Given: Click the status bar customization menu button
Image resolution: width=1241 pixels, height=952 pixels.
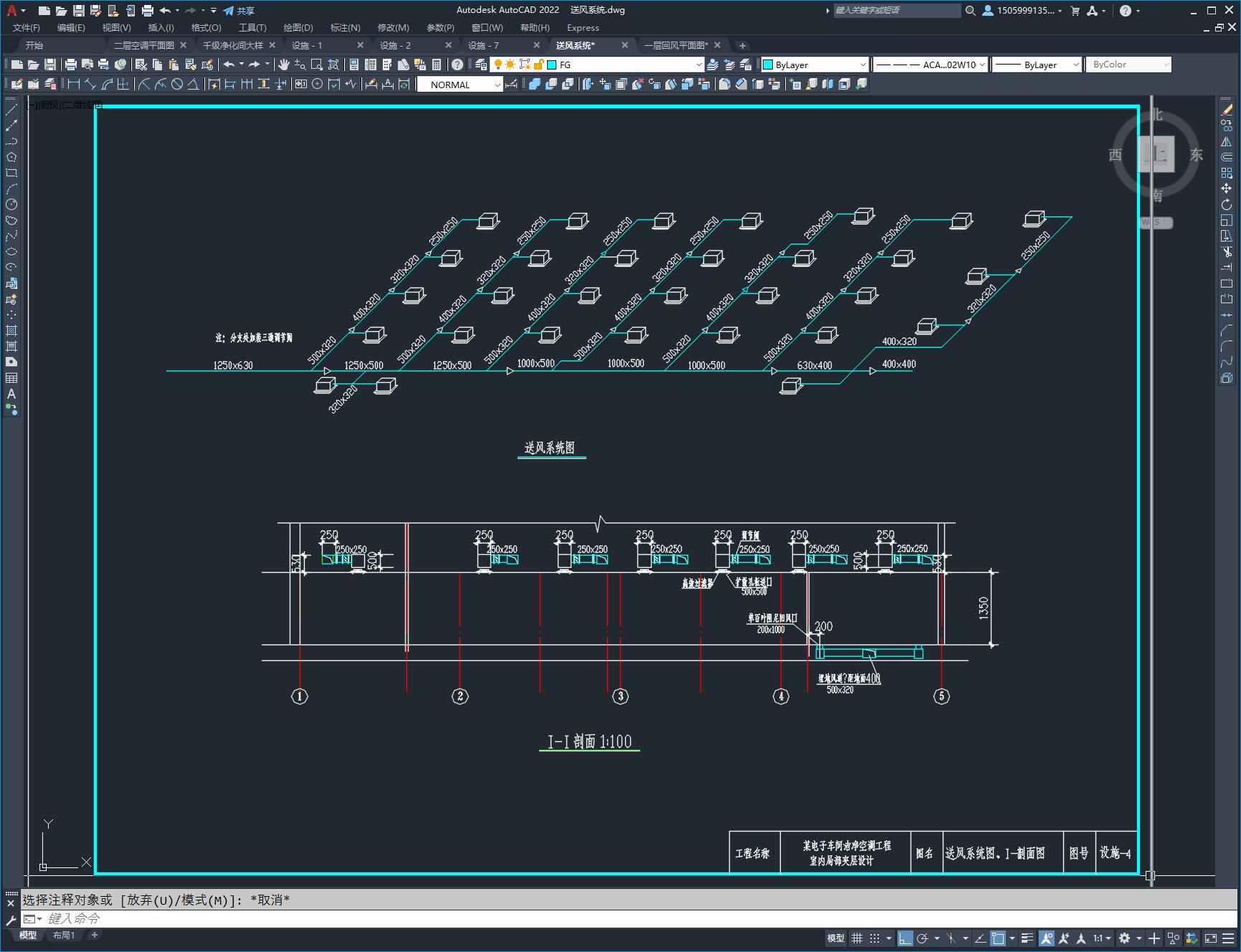Looking at the screenshot, I should [x=1229, y=938].
